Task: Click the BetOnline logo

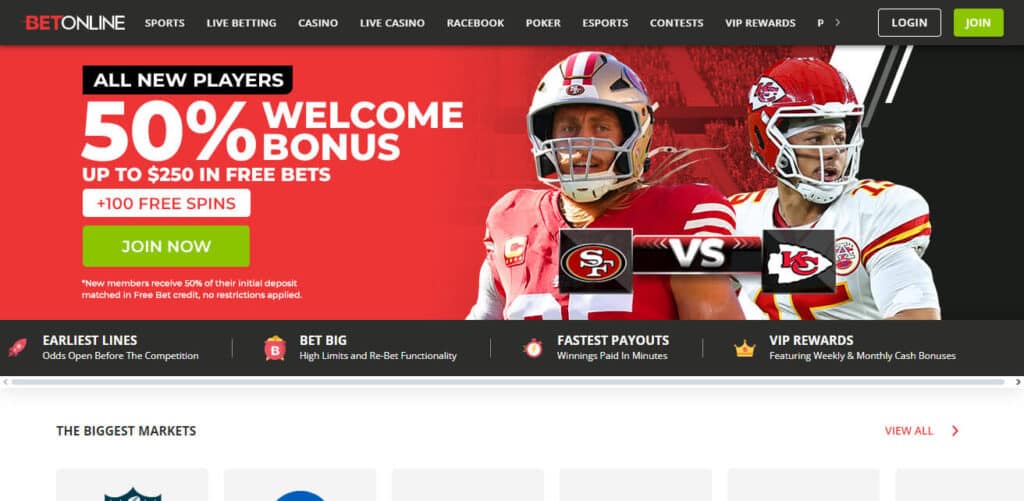Action: [x=75, y=23]
